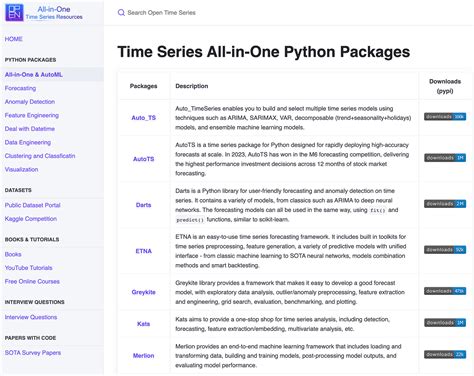Open Visualization sidebar page
This screenshot has height=376, width=474.
coord(21,169)
